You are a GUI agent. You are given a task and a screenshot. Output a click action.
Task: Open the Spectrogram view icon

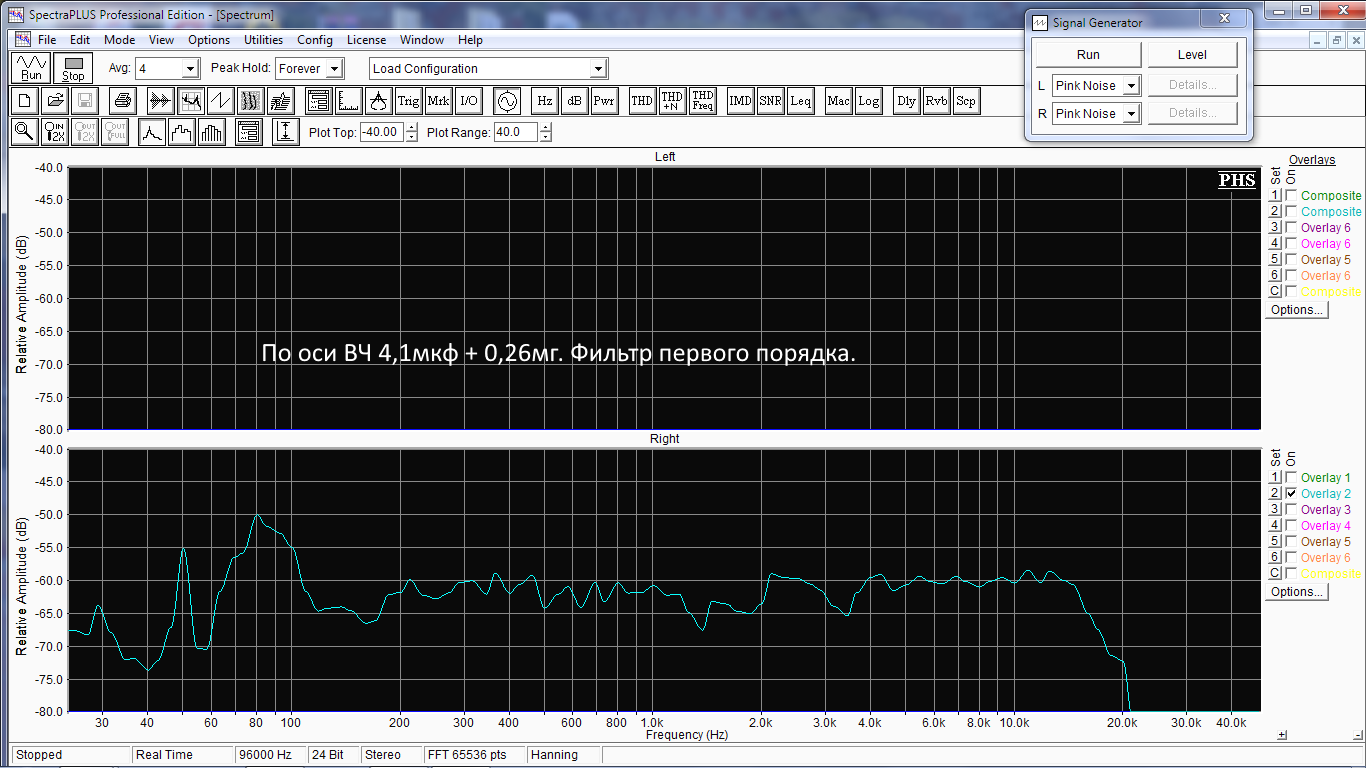[x=250, y=101]
